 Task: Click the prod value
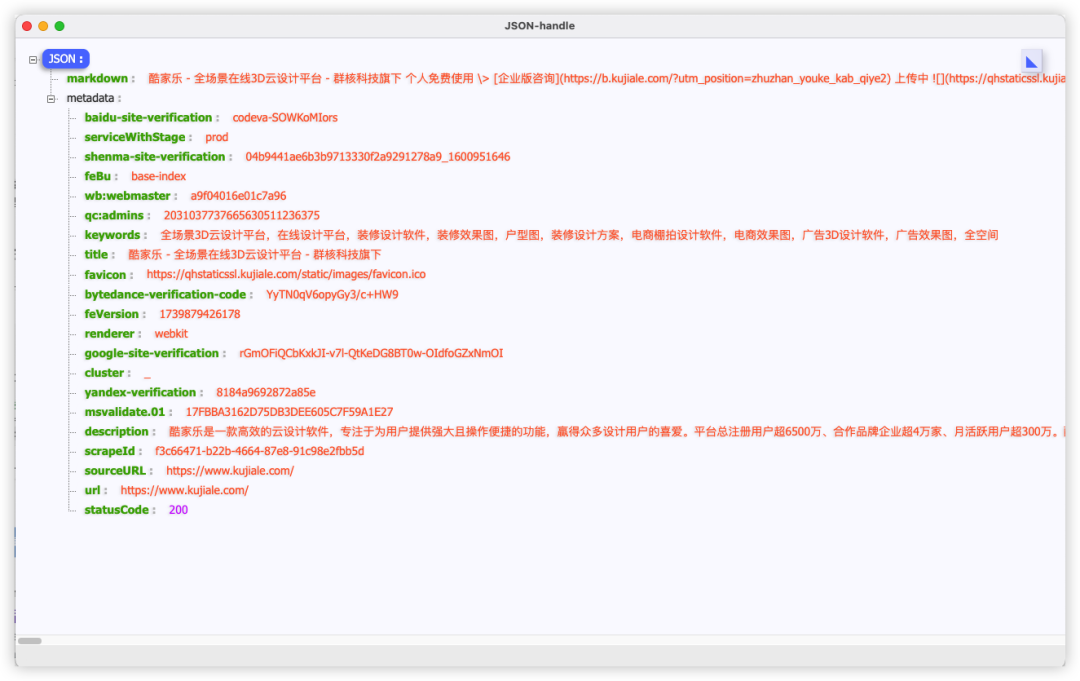tap(216, 137)
